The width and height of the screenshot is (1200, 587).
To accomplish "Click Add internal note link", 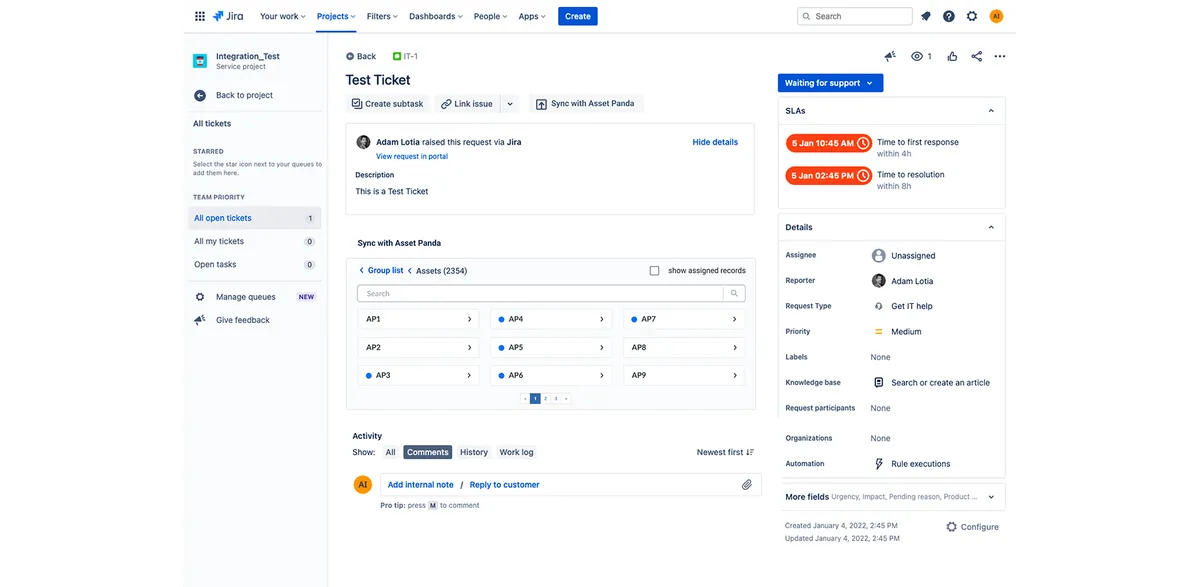I will [x=421, y=485].
